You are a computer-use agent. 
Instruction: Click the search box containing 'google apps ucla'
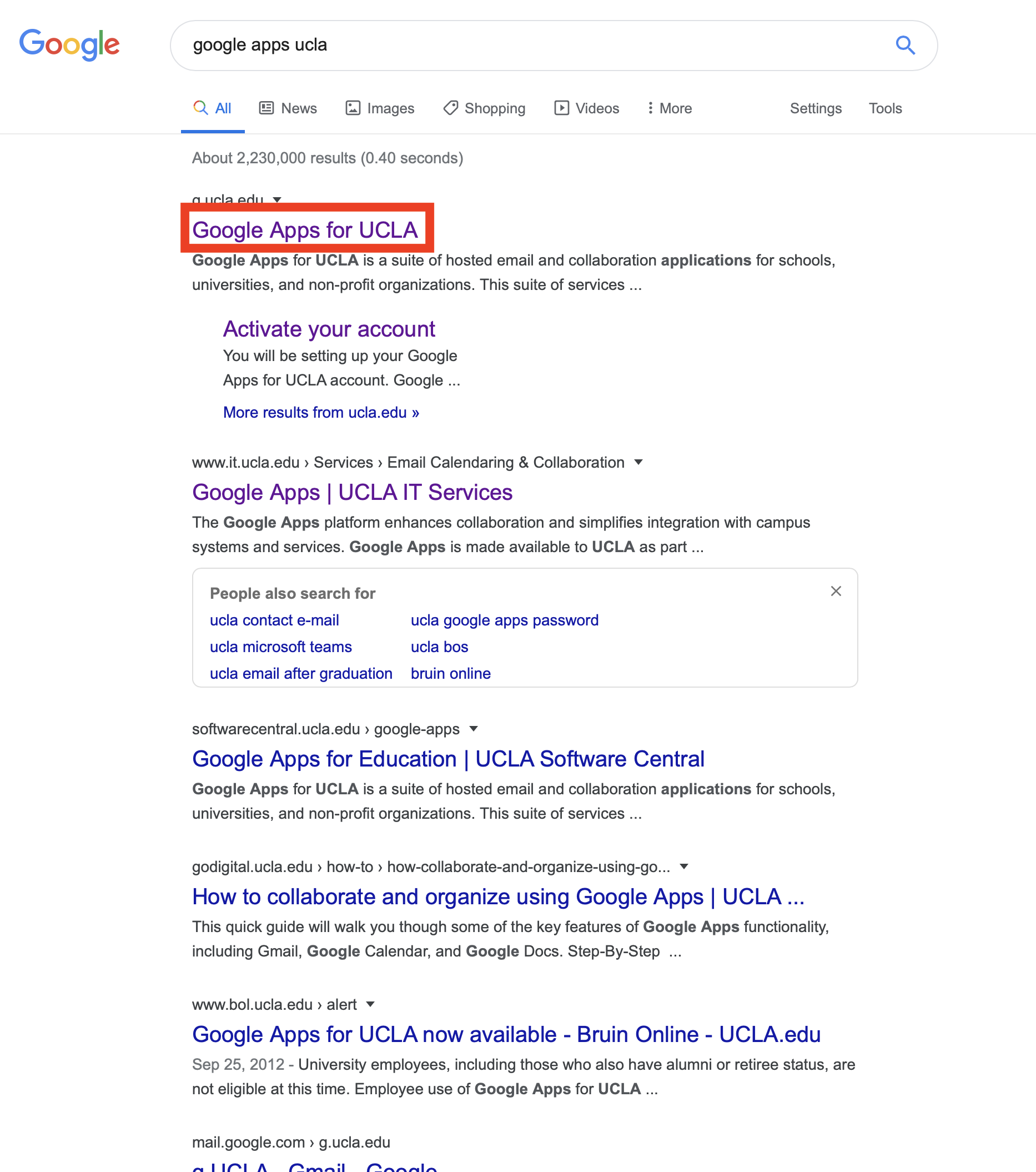554,46
